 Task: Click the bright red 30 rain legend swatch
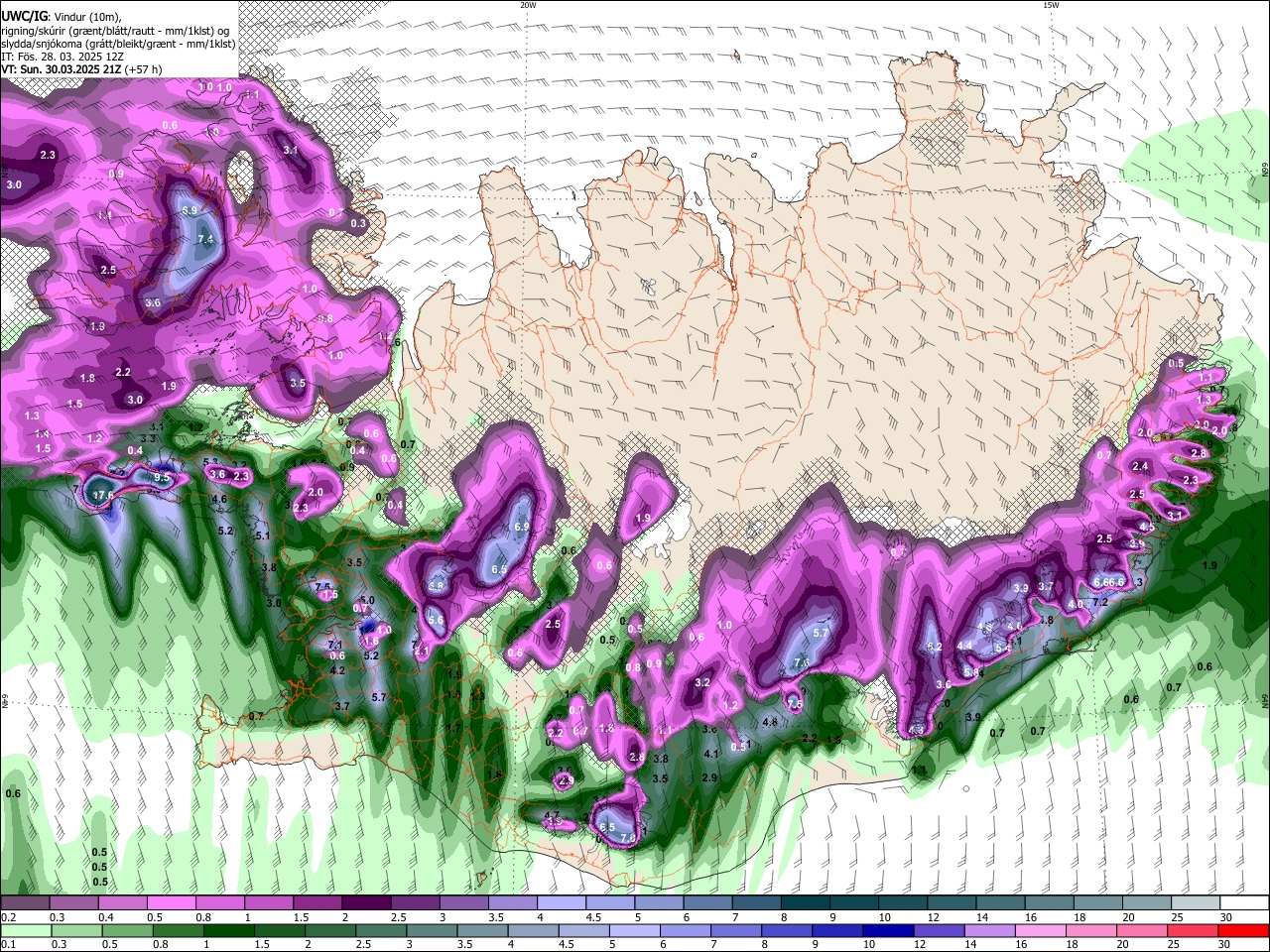(x=1243, y=930)
